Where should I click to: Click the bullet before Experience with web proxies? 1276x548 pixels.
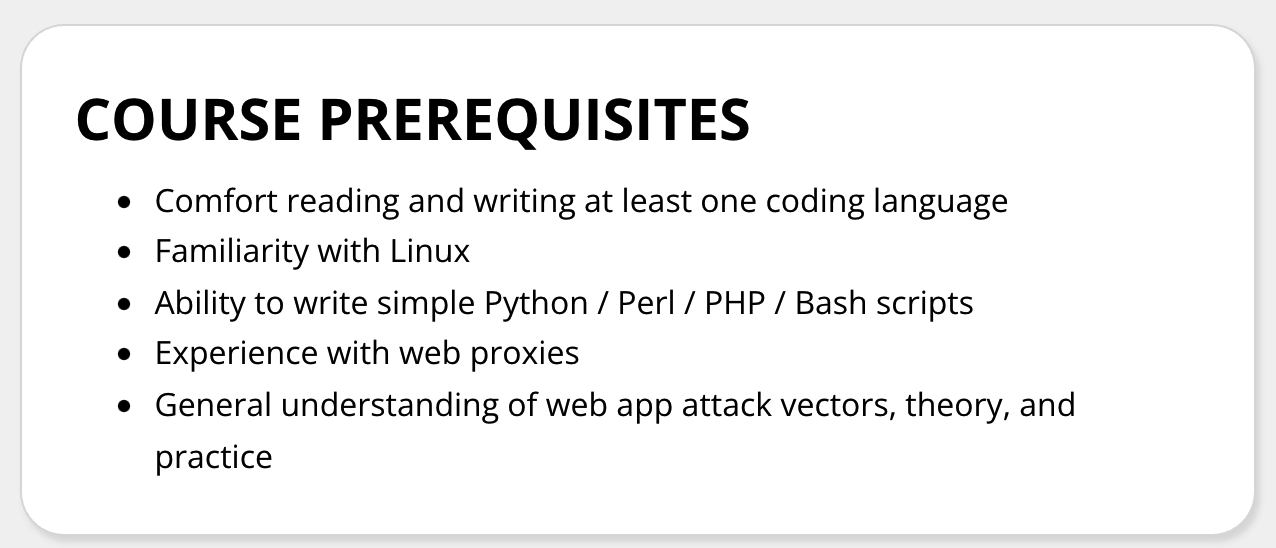(x=124, y=355)
